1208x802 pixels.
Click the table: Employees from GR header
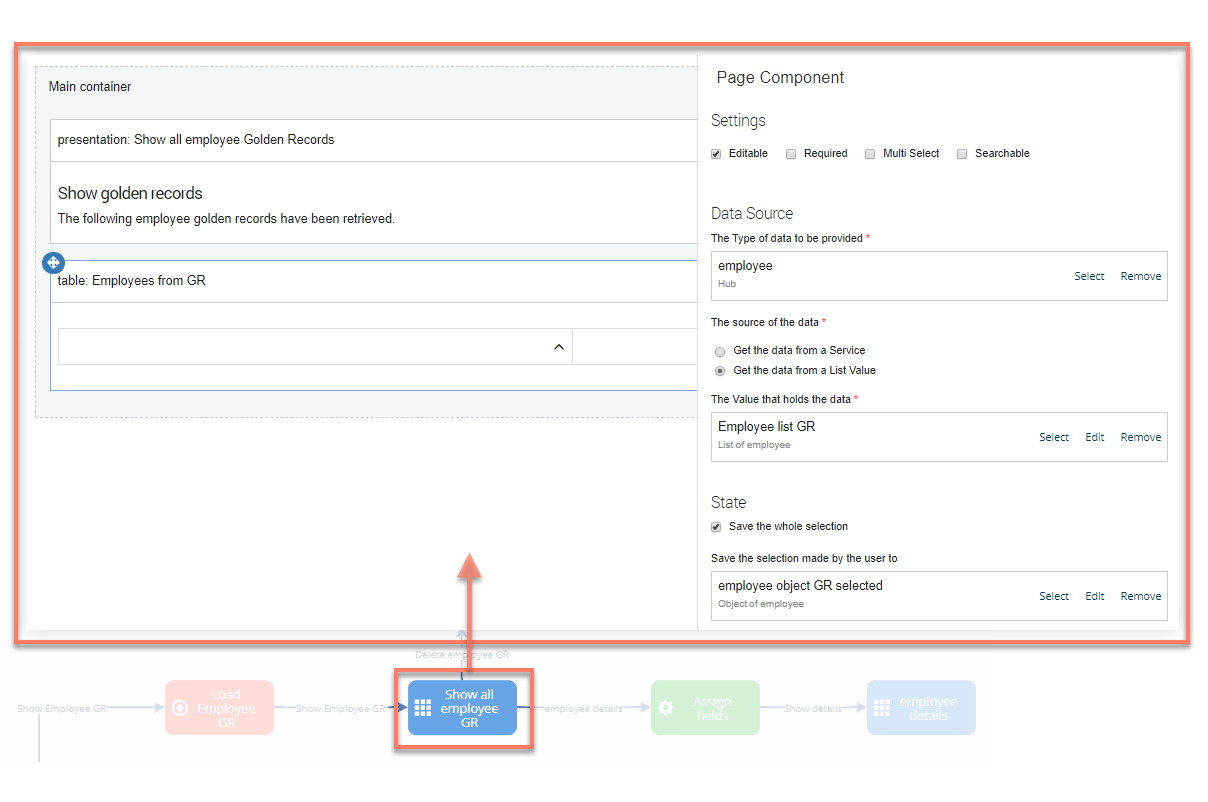tap(370, 281)
